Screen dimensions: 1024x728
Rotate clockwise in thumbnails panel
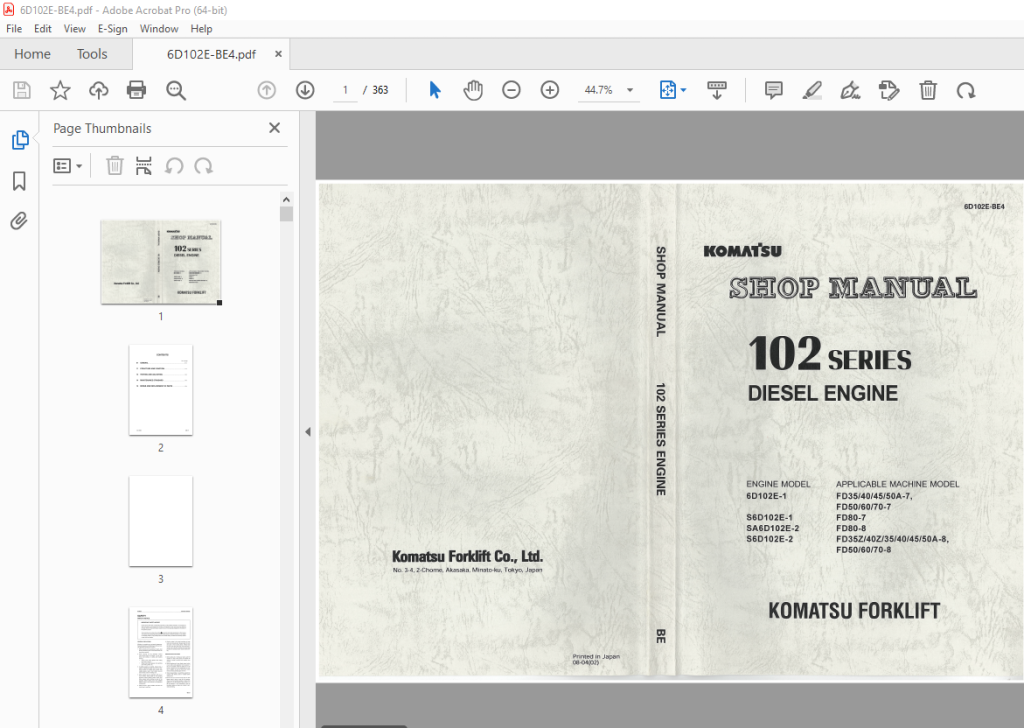tap(204, 166)
